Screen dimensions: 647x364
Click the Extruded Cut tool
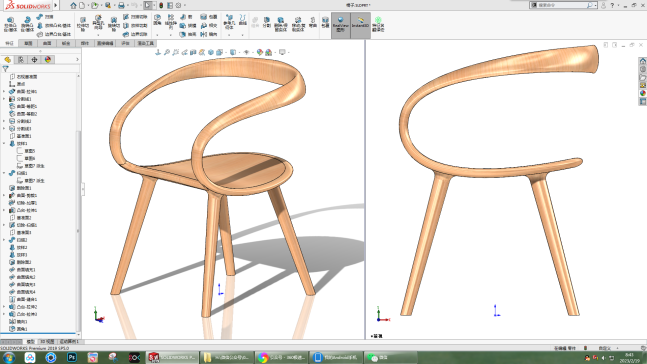83,24
